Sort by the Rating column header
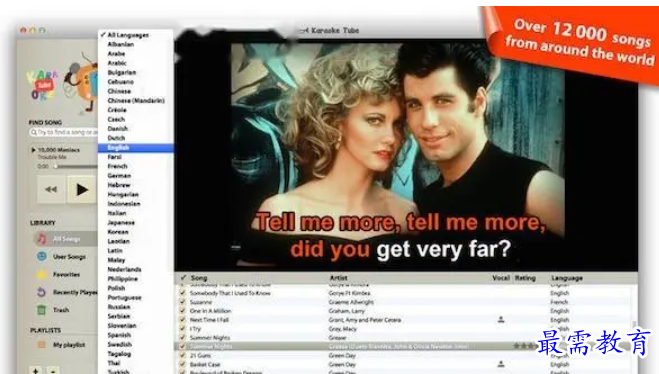The width and height of the screenshot is (659, 374). click(x=525, y=278)
